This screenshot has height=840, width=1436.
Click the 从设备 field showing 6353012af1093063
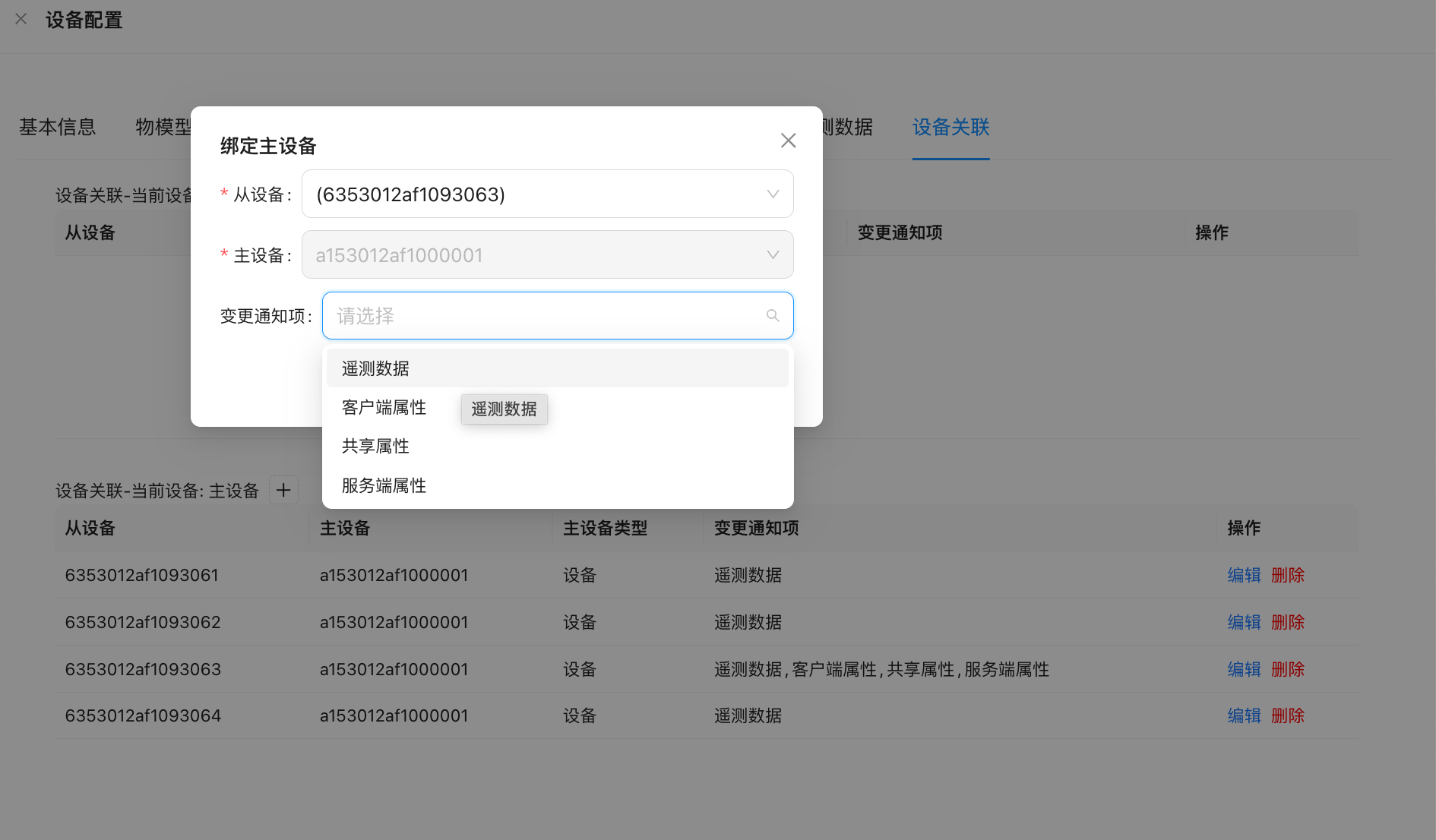(x=532, y=194)
